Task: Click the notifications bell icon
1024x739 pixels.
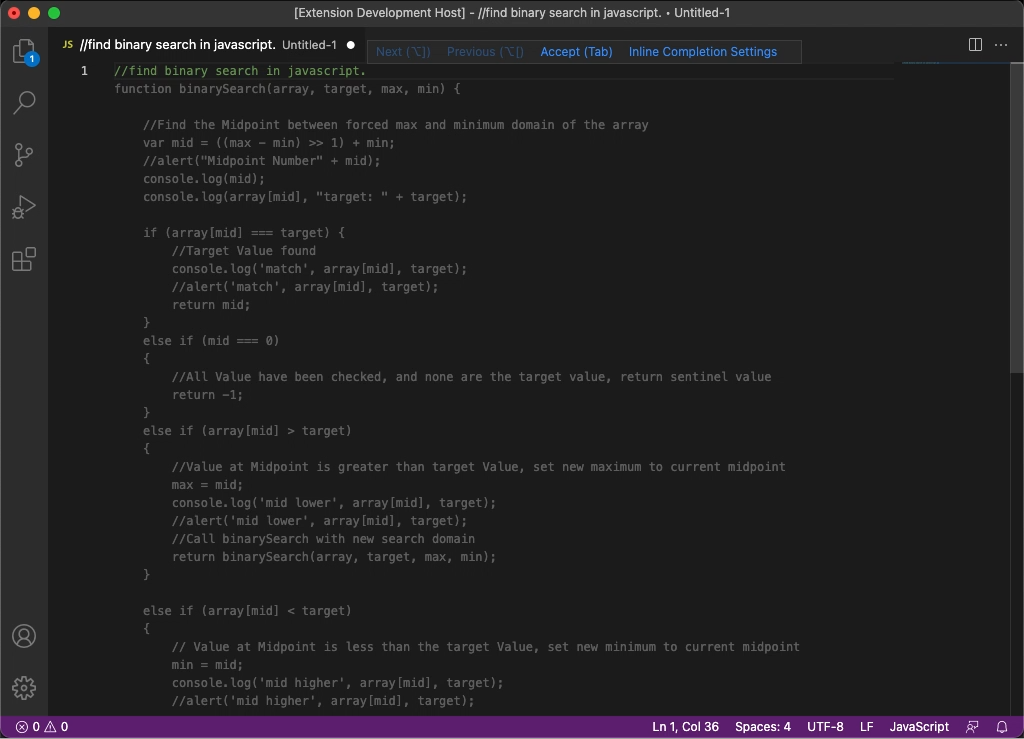Action: [1001, 726]
